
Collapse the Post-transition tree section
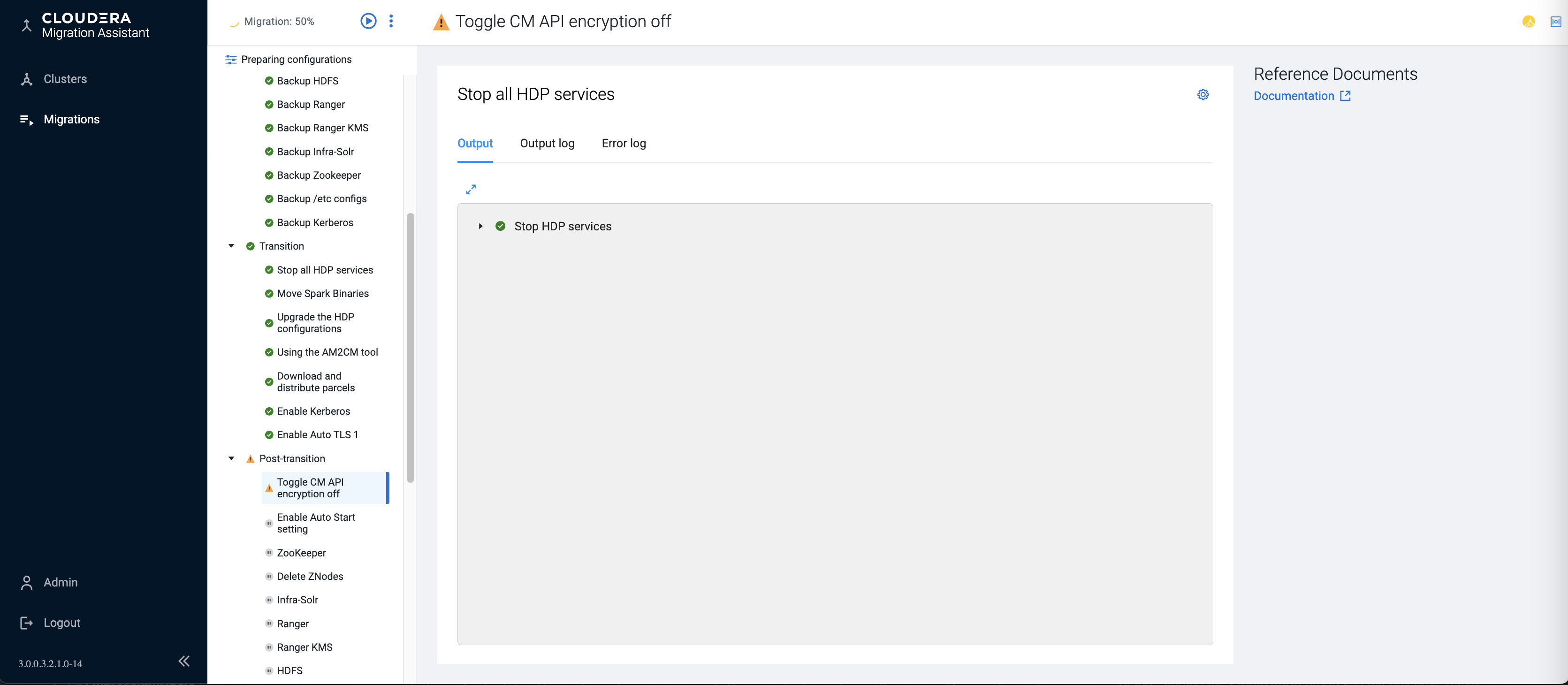click(x=231, y=458)
